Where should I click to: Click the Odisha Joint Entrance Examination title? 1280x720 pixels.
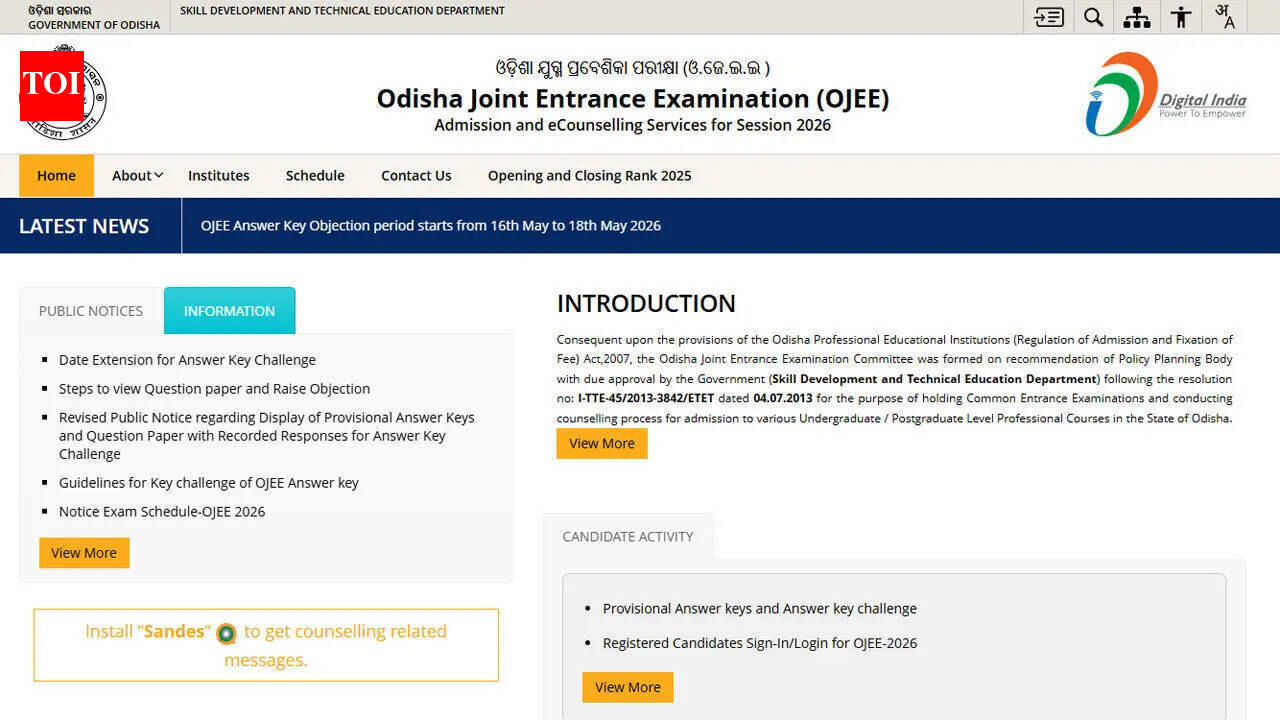click(x=633, y=99)
